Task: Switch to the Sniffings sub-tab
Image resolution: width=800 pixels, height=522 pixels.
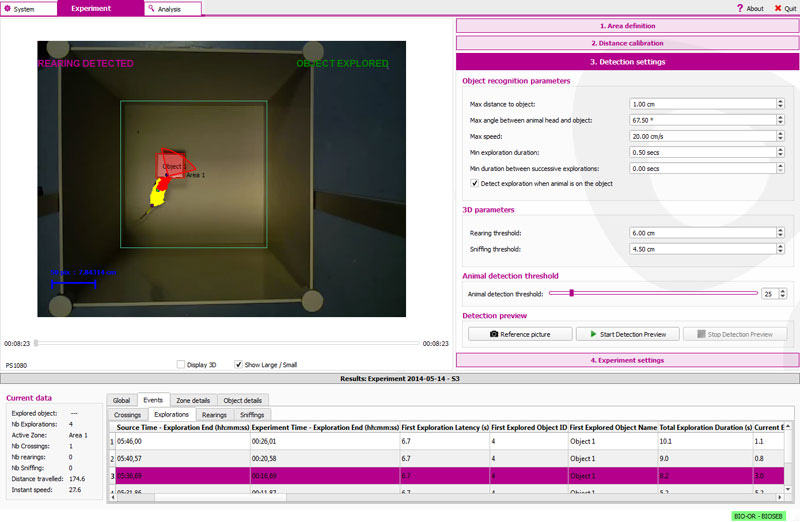Action: pos(253,415)
